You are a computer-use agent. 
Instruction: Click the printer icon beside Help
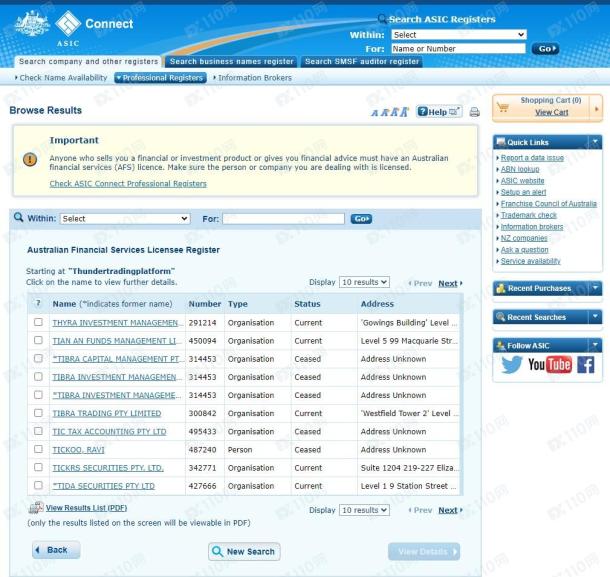tap(474, 112)
